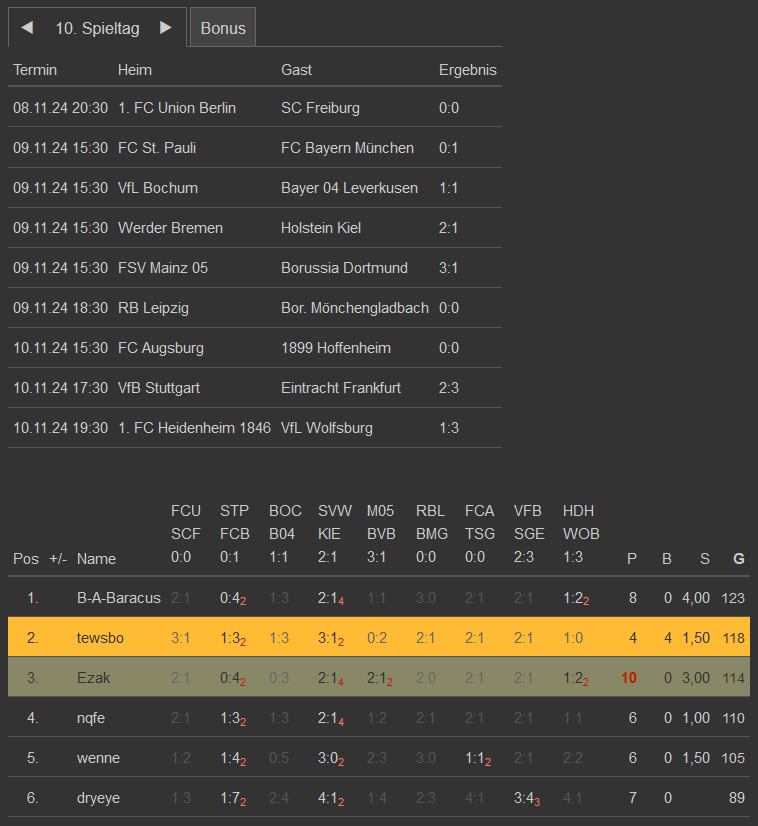Image resolution: width=758 pixels, height=826 pixels.
Task: Open player Ezak in ranking
Action: click(93, 678)
